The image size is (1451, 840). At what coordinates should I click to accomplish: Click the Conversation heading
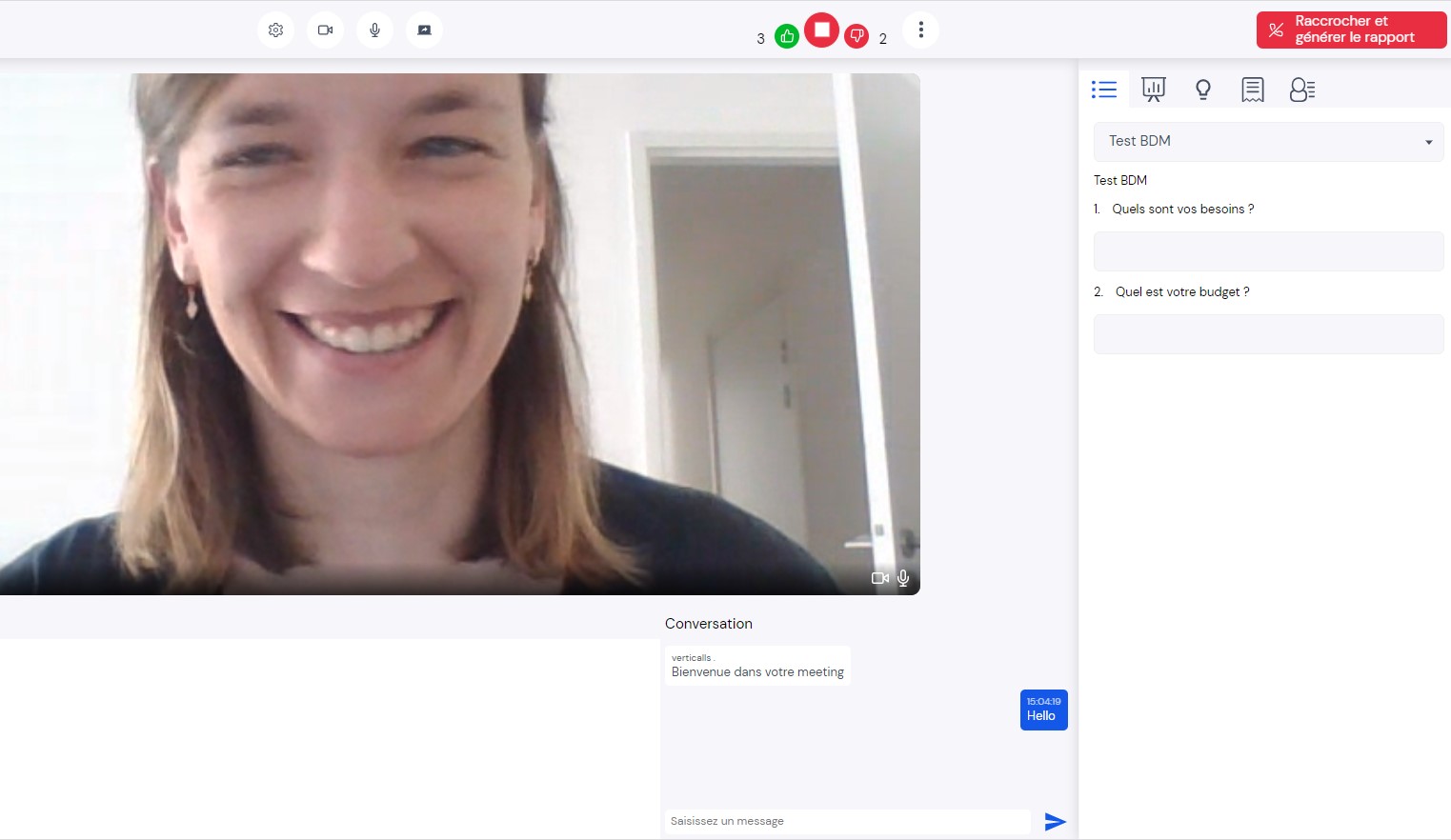[709, 624]
